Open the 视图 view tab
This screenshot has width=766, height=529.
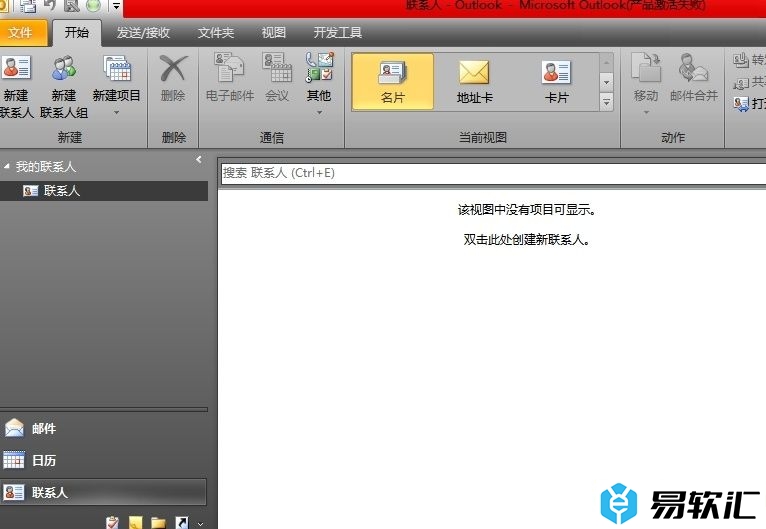pos(274,33)
